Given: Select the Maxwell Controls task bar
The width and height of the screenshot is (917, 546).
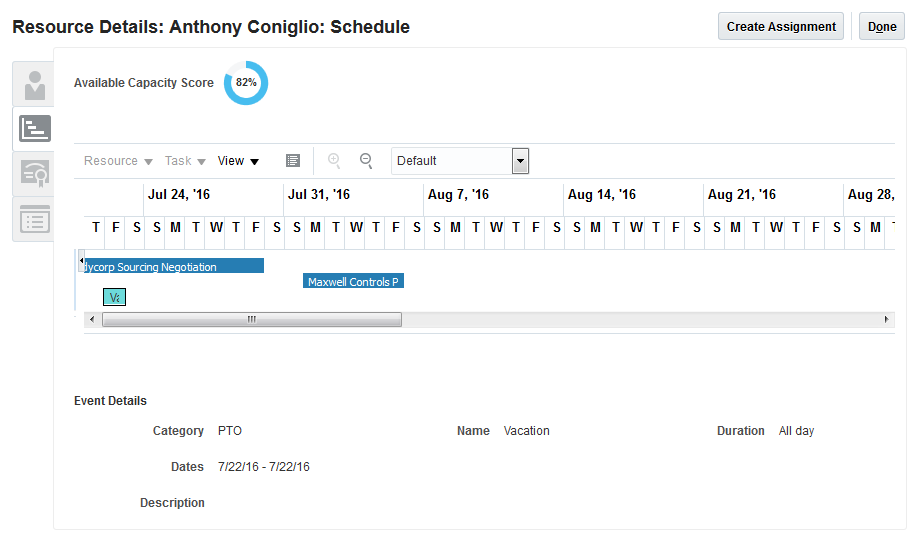Looking at the screenshot, I should pos(353,282).
